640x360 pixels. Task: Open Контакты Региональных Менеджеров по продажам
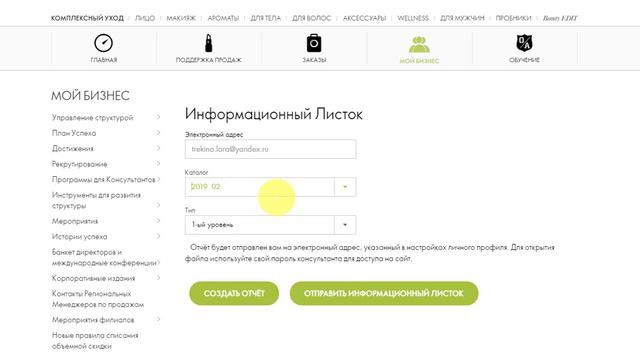98,299
